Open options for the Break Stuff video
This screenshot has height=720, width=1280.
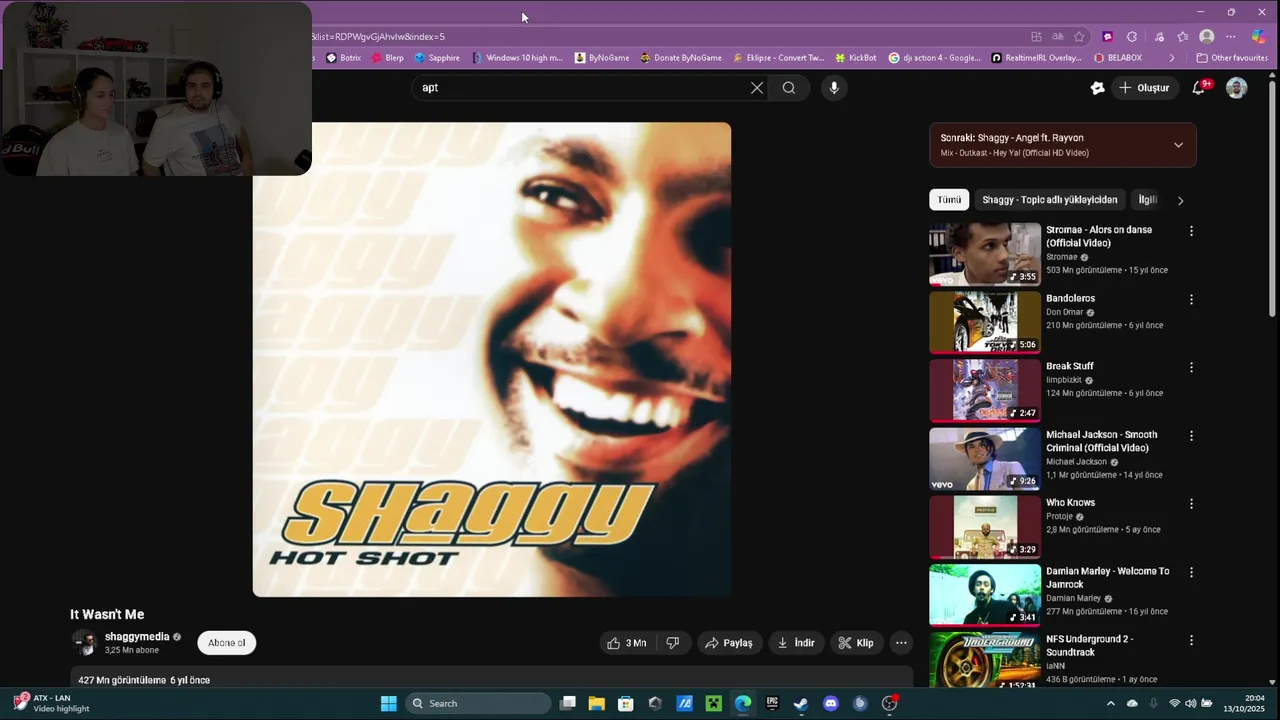(1191, 367)
